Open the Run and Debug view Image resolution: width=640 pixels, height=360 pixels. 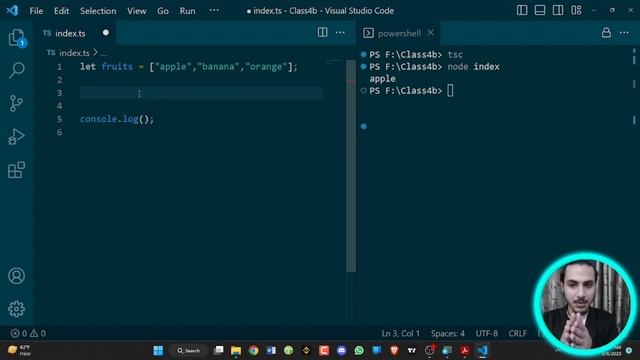(16, 137)
